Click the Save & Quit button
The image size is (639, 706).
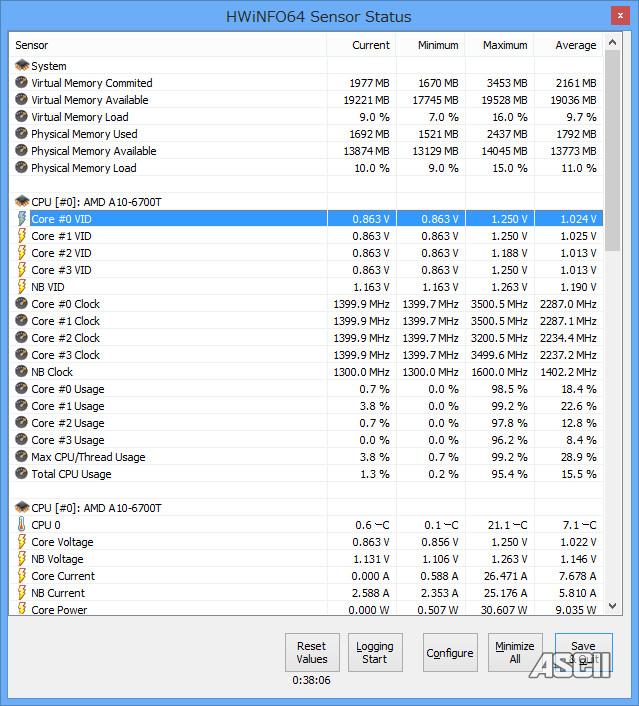pos(584,652)
